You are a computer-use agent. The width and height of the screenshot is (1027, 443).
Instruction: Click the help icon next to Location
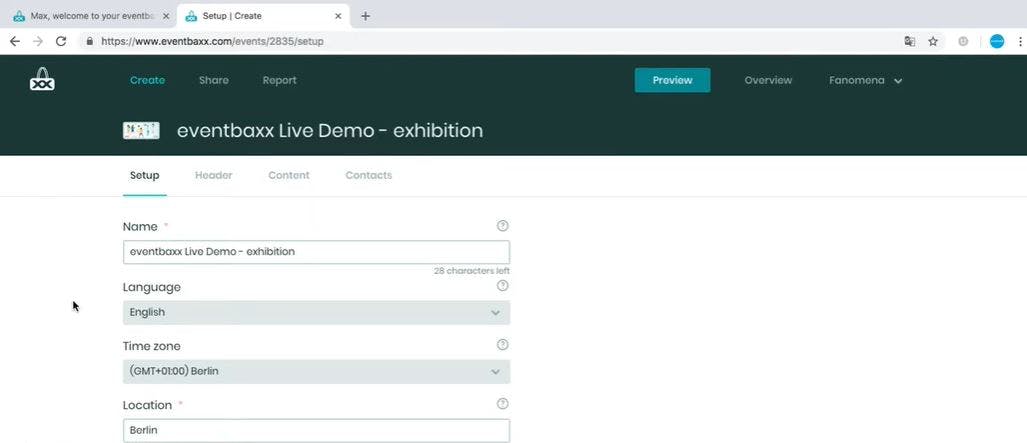502,404
